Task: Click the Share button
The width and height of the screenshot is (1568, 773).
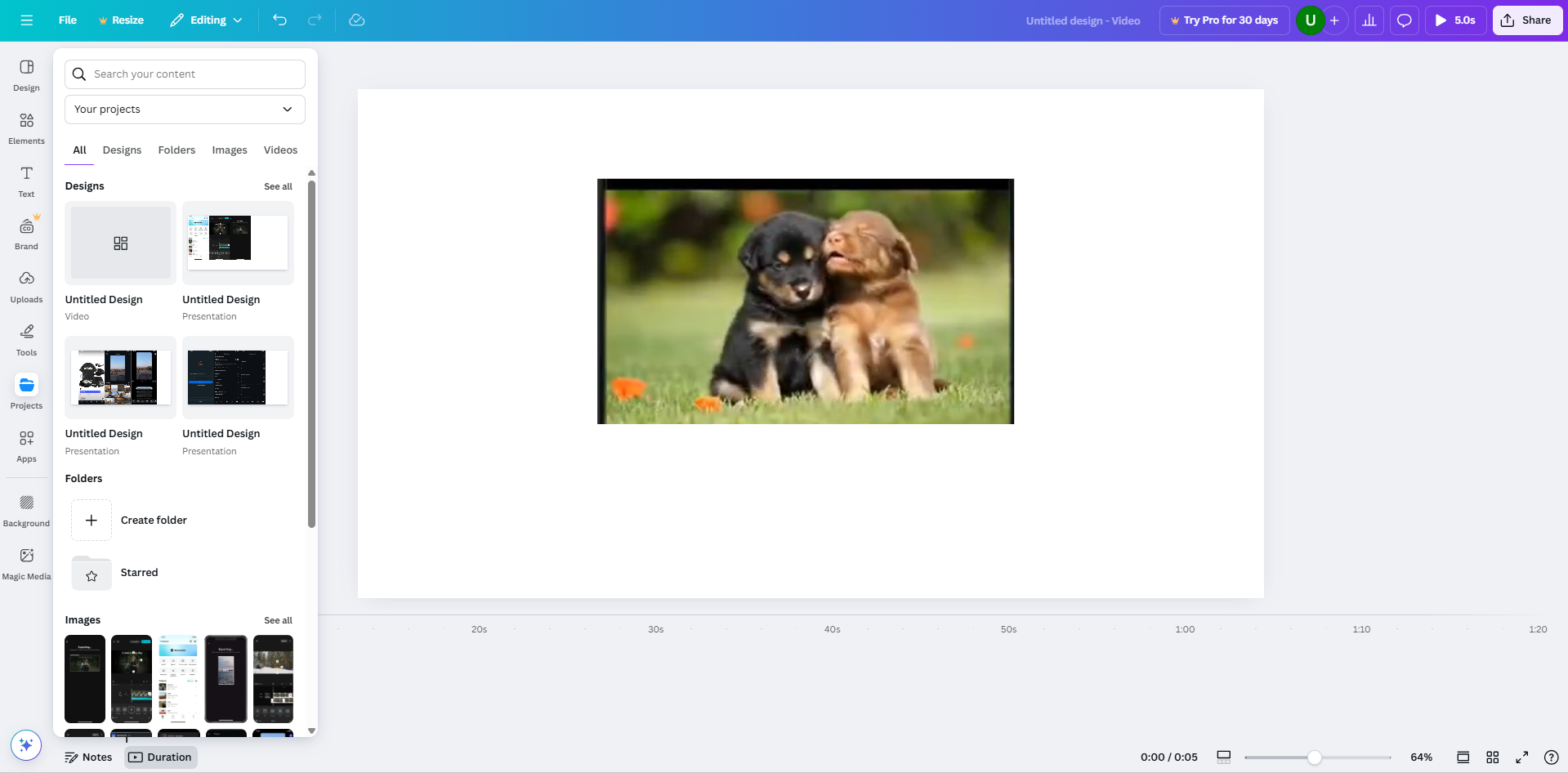Action: pos(1526,20)
